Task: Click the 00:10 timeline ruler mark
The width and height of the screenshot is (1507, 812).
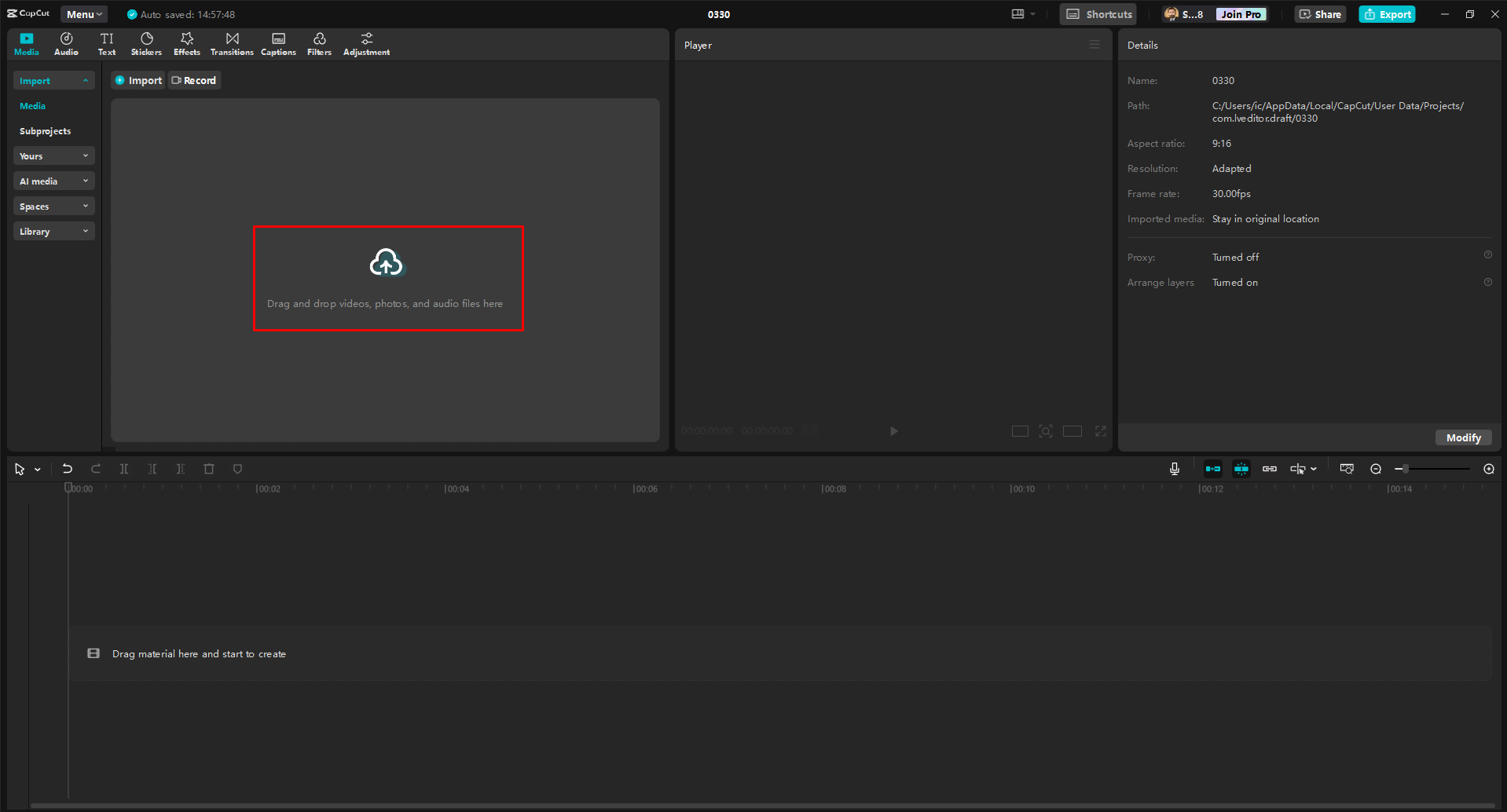Action: pyautogui.click(x=1022, y=488)
